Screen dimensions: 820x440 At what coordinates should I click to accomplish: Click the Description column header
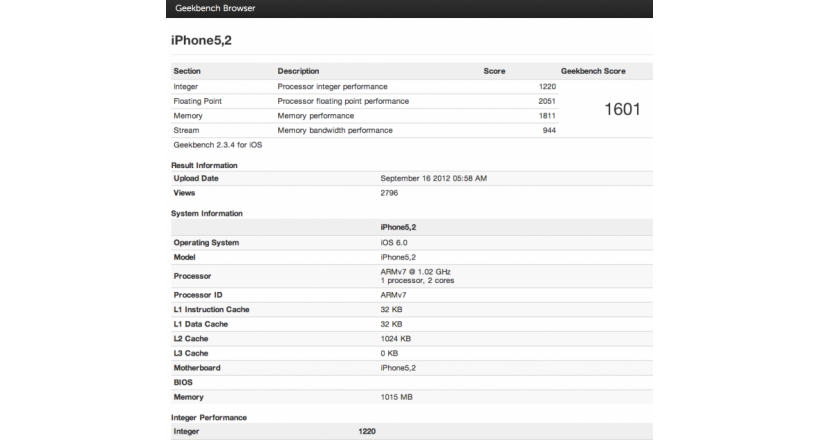(298, 71)
